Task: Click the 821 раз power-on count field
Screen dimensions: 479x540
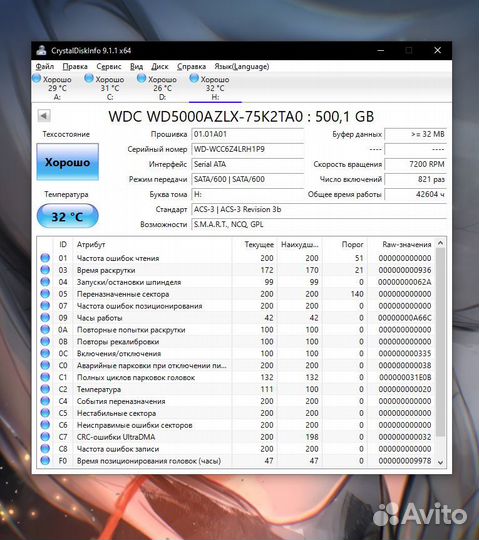Action: pos(416,179)
